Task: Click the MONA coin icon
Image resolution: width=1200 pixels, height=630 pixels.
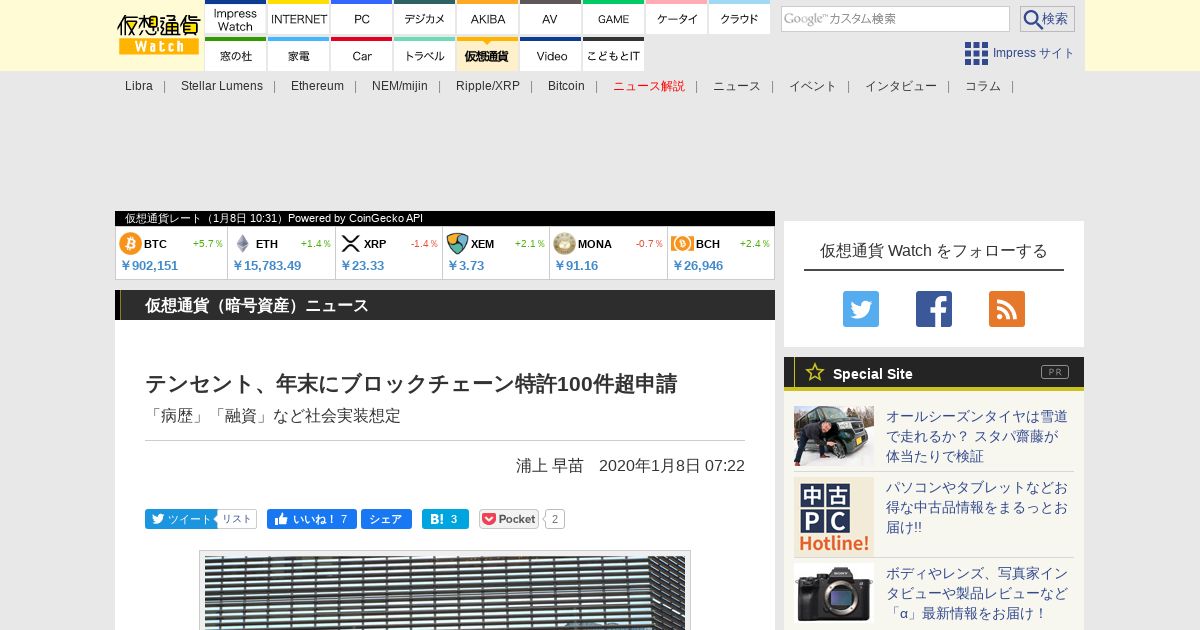Action: pyautogui.click(x=564, y=243)
